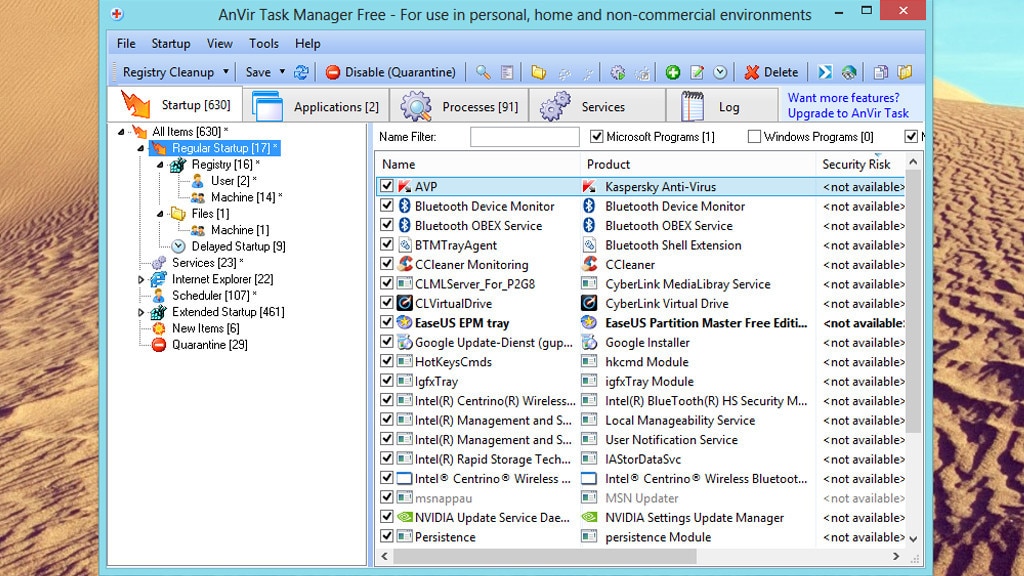This screenshot has width=1024, height=576.
Task: Click the green plus Add icon
Action: 672,72
